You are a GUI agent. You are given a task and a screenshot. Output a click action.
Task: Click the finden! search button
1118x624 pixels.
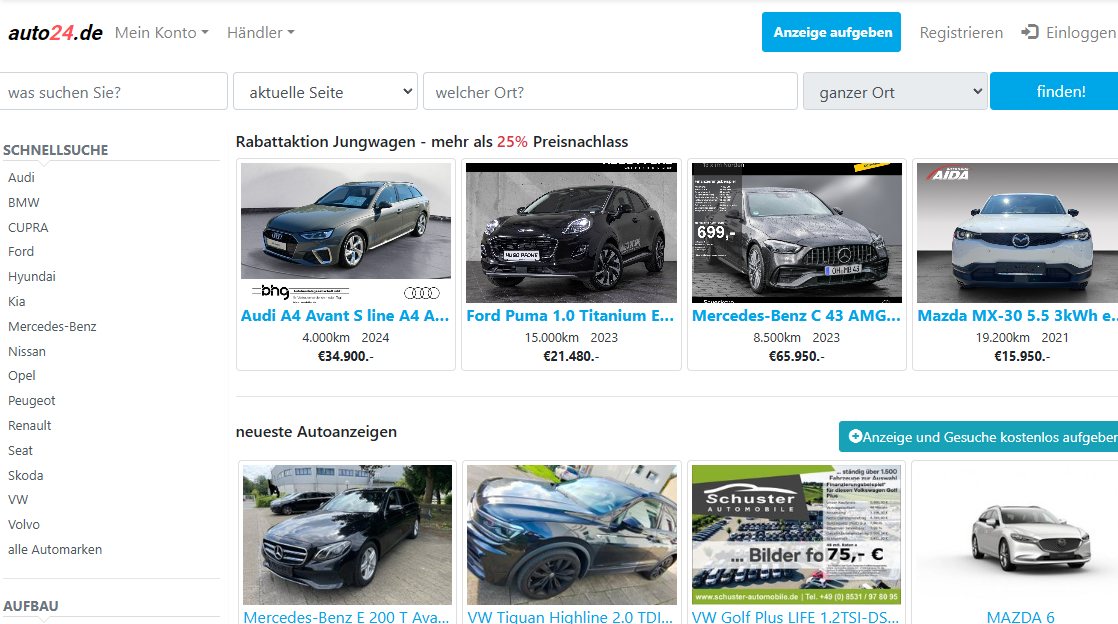point(1055,91)
